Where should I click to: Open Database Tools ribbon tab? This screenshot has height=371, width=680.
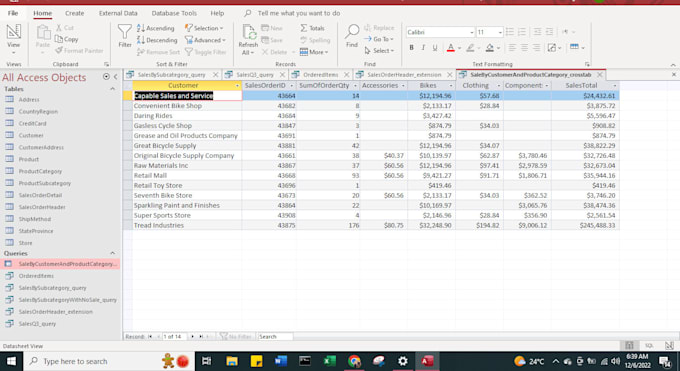tap(174, 13)
